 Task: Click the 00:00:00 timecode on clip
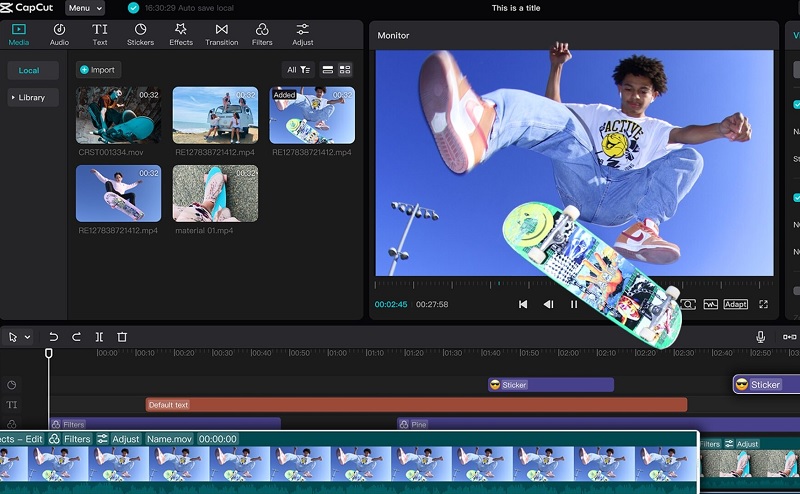(218, 439)
